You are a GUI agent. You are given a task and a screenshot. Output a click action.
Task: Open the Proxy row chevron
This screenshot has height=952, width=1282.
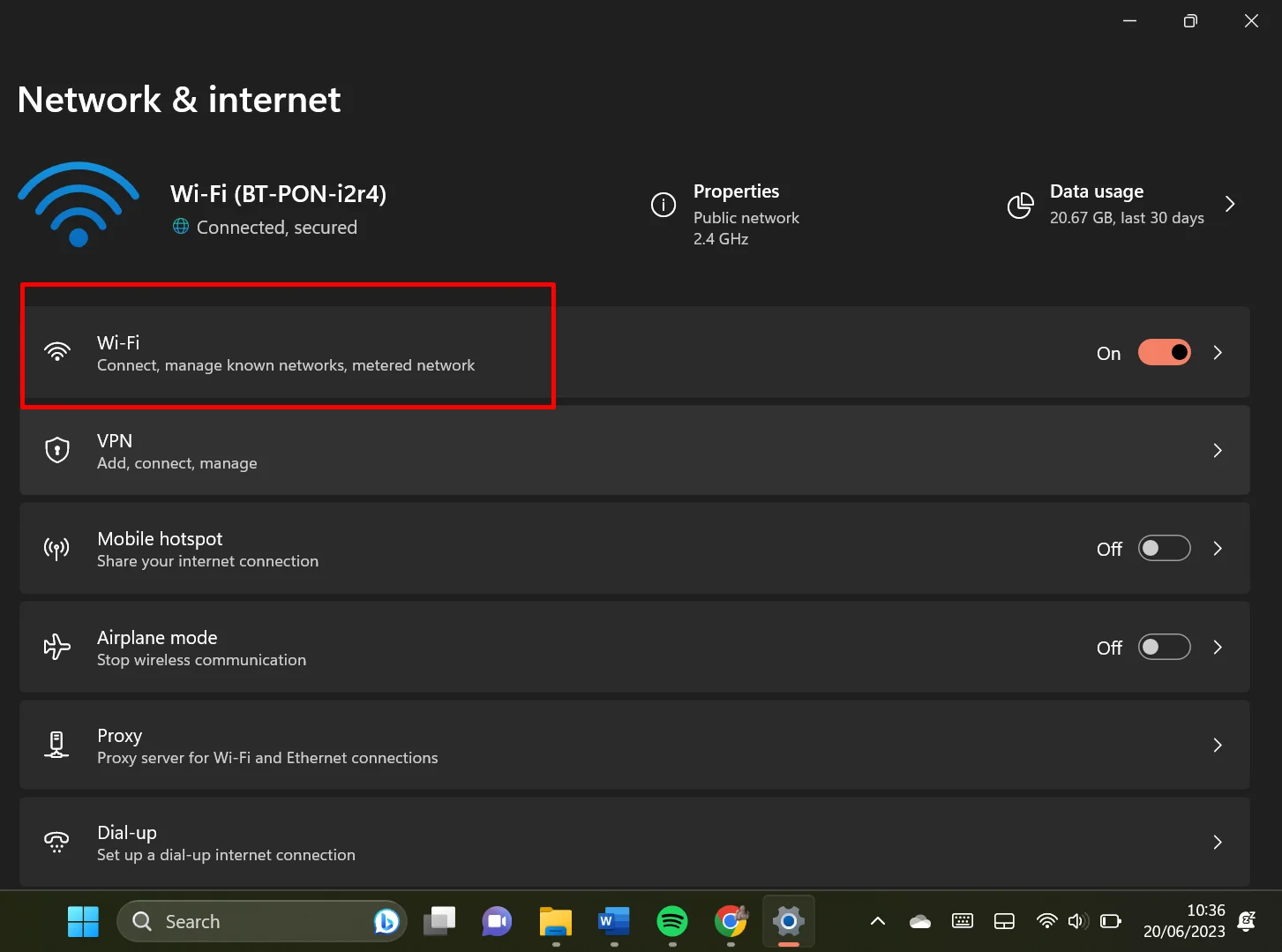pos(1218,745)
